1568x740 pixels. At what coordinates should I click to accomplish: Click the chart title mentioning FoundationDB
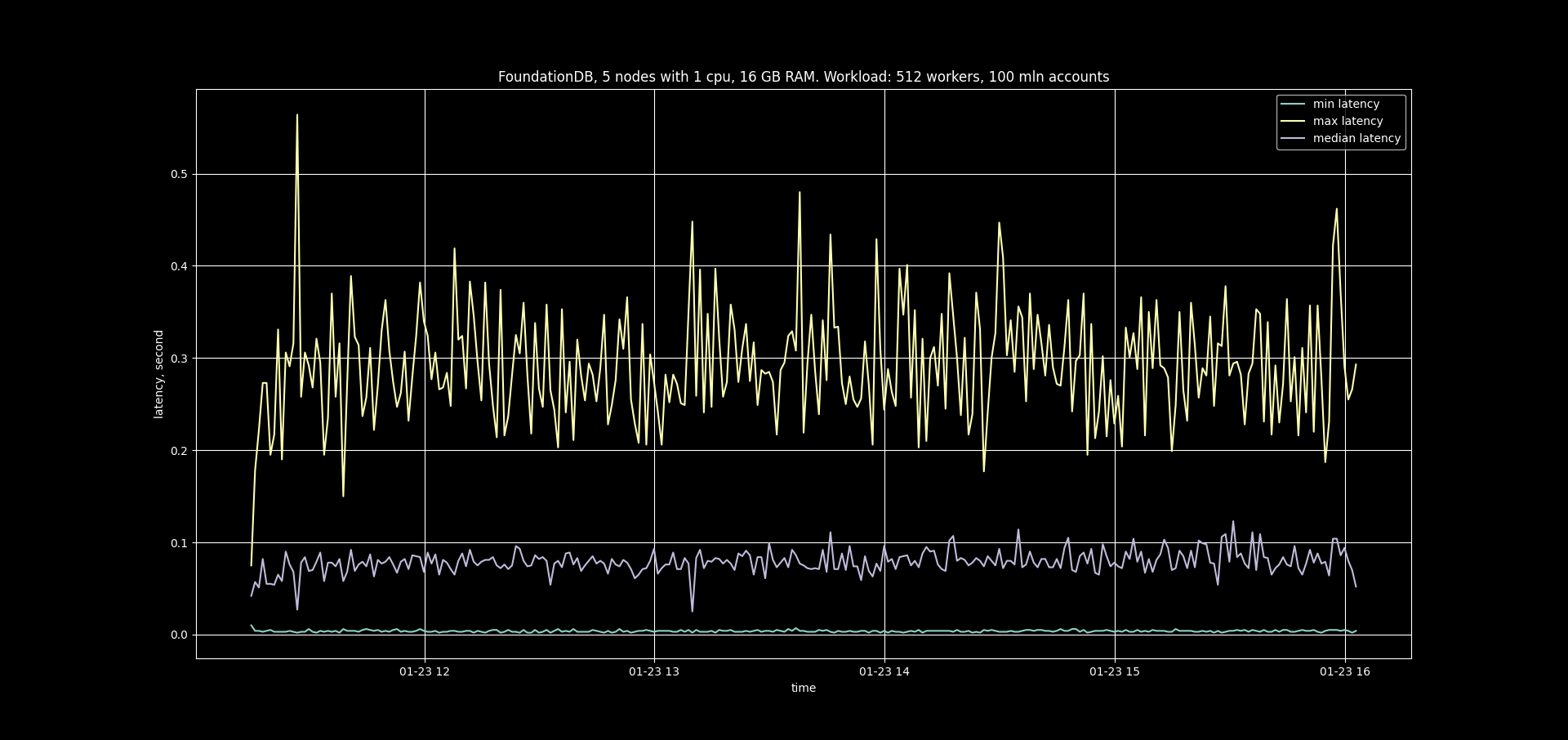point(804,77)
